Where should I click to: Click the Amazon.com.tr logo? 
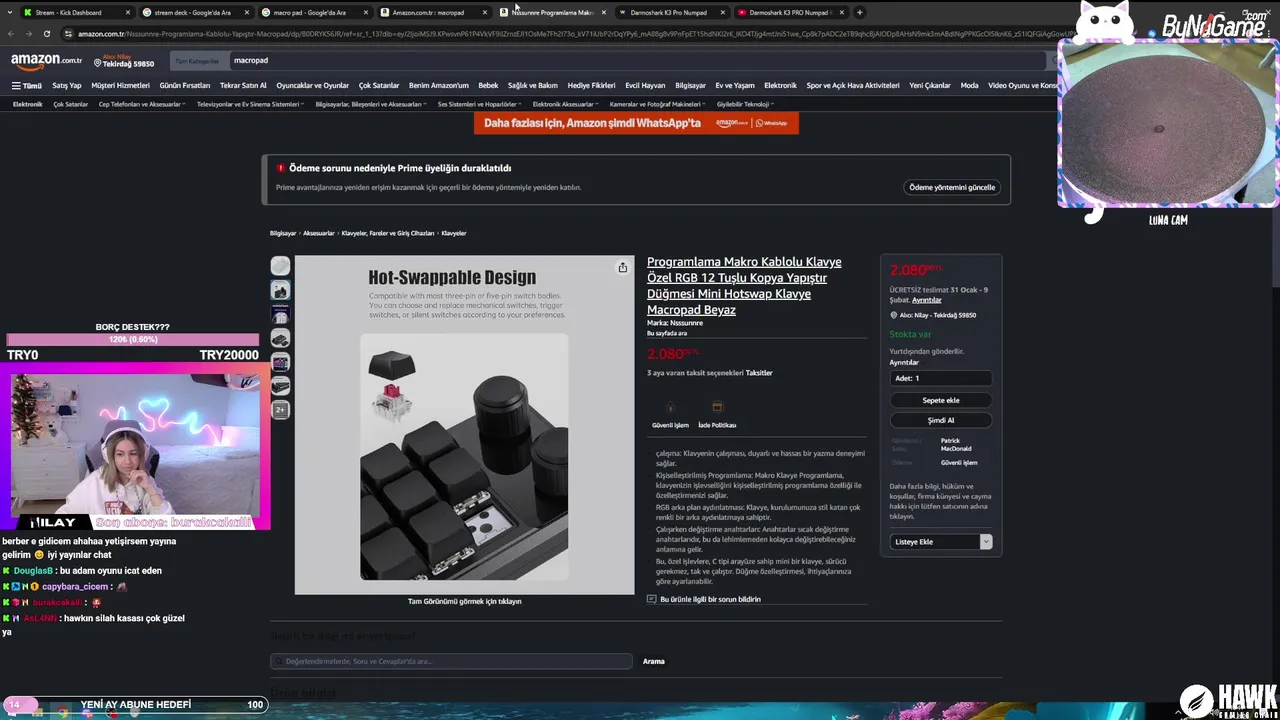(x=46, y=60)
